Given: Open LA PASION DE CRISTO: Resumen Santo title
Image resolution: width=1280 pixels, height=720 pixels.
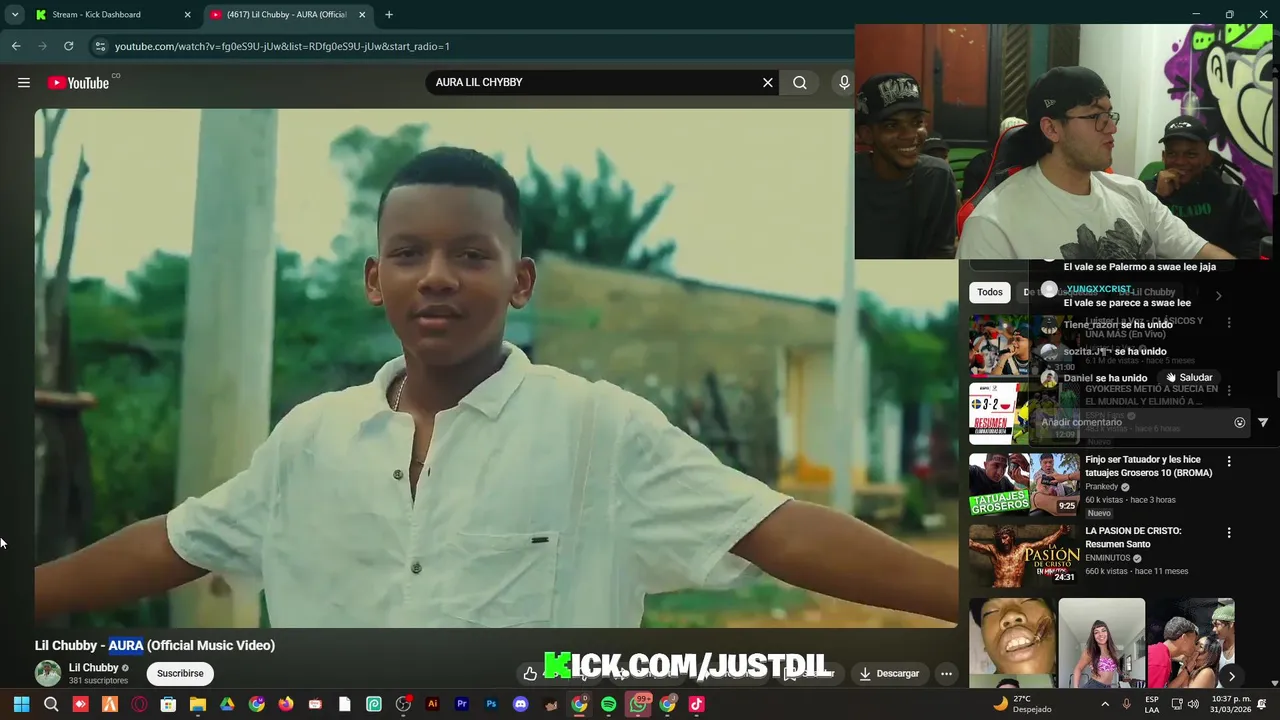Looking at the screenshot, I should (1133, 537).
